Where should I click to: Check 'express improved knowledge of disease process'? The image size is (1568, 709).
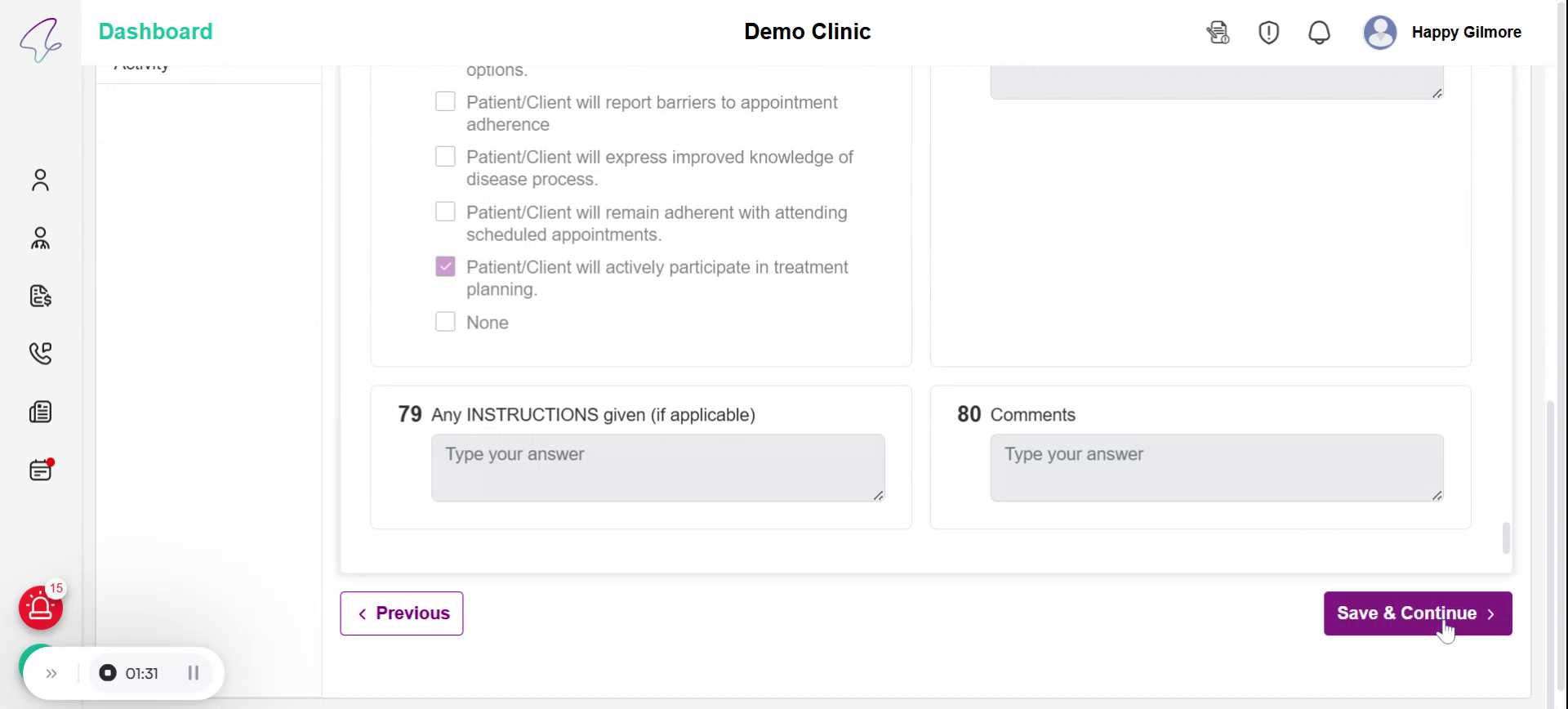tap(445, 156)
